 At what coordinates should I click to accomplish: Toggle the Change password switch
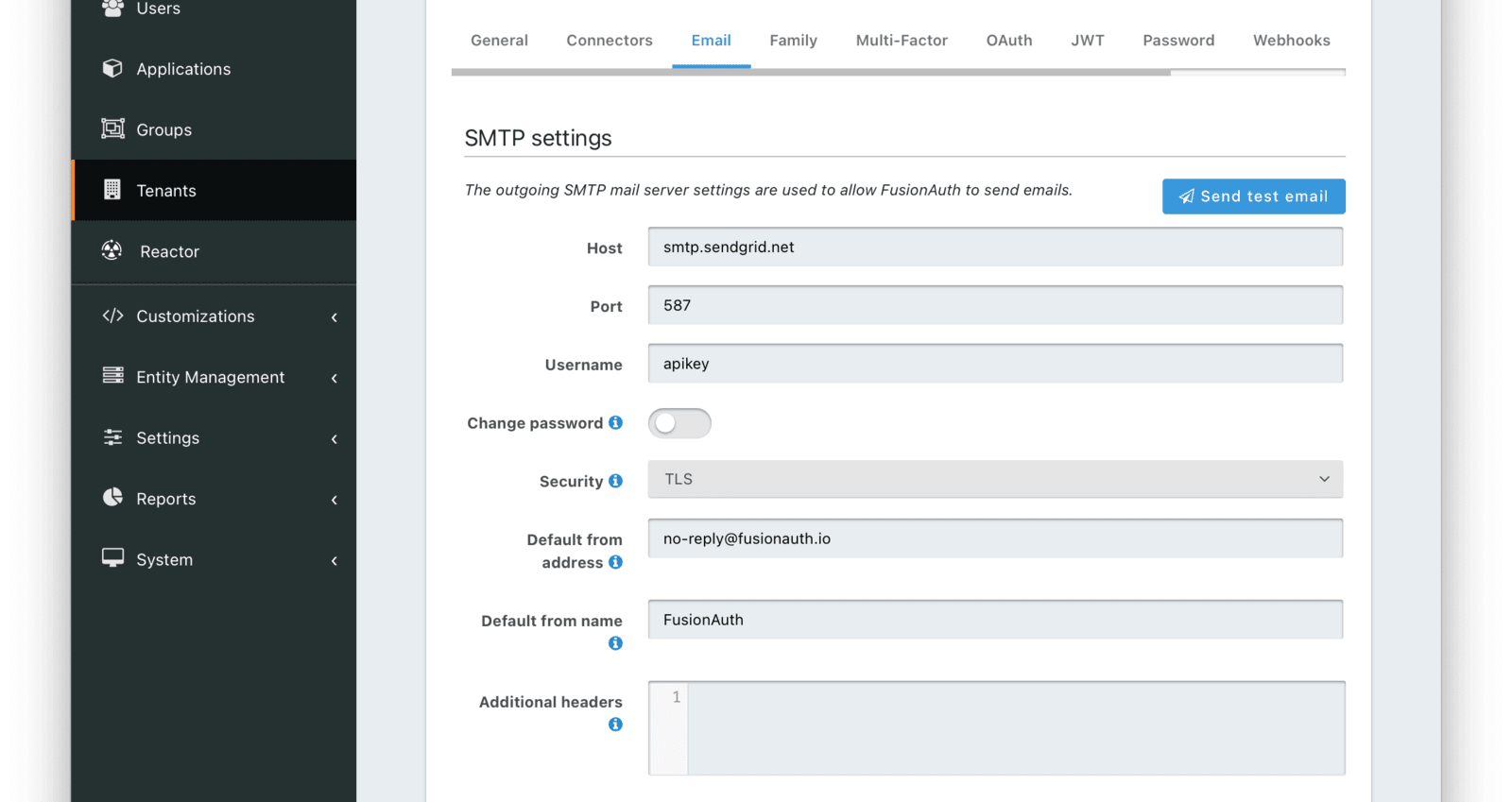click(679, 423)
